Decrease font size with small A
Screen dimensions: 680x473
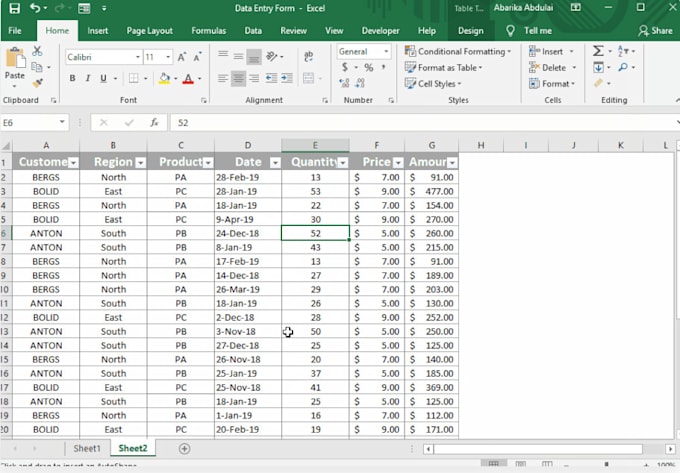(197, 57)
